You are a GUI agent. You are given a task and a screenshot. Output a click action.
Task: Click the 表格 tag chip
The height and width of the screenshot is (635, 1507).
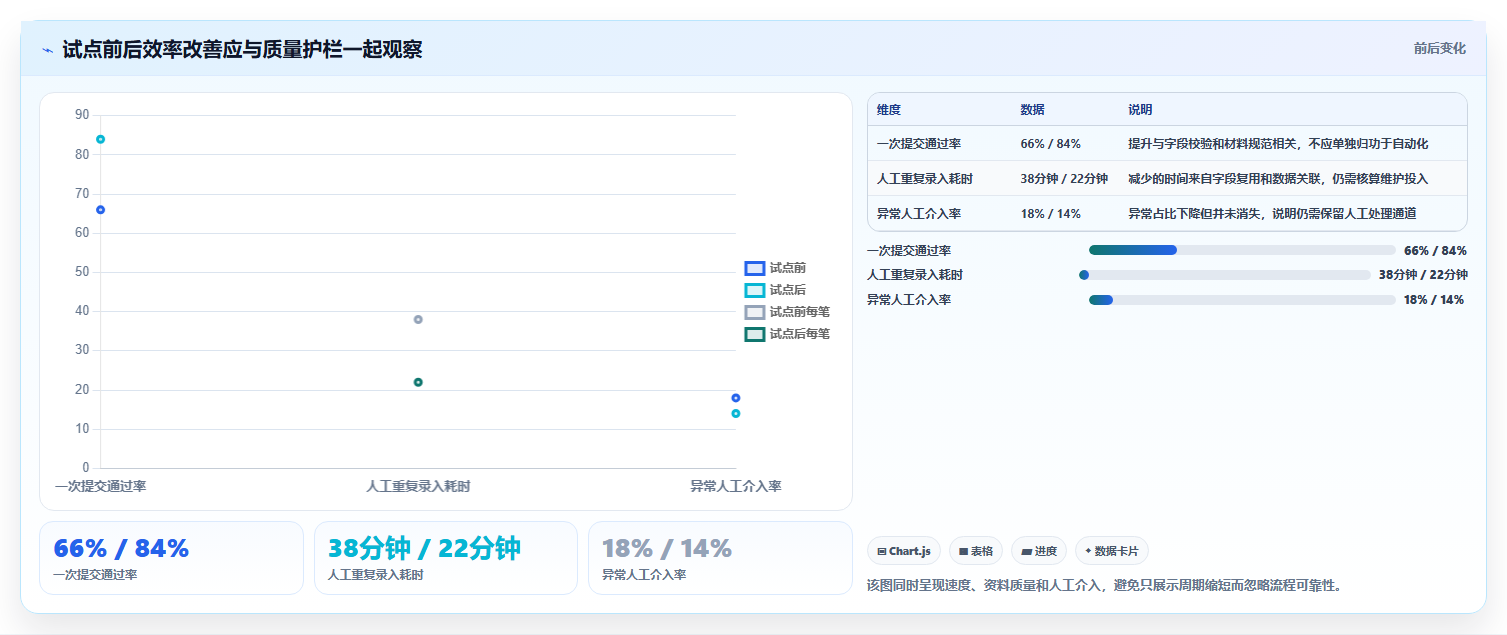(976, 551)
